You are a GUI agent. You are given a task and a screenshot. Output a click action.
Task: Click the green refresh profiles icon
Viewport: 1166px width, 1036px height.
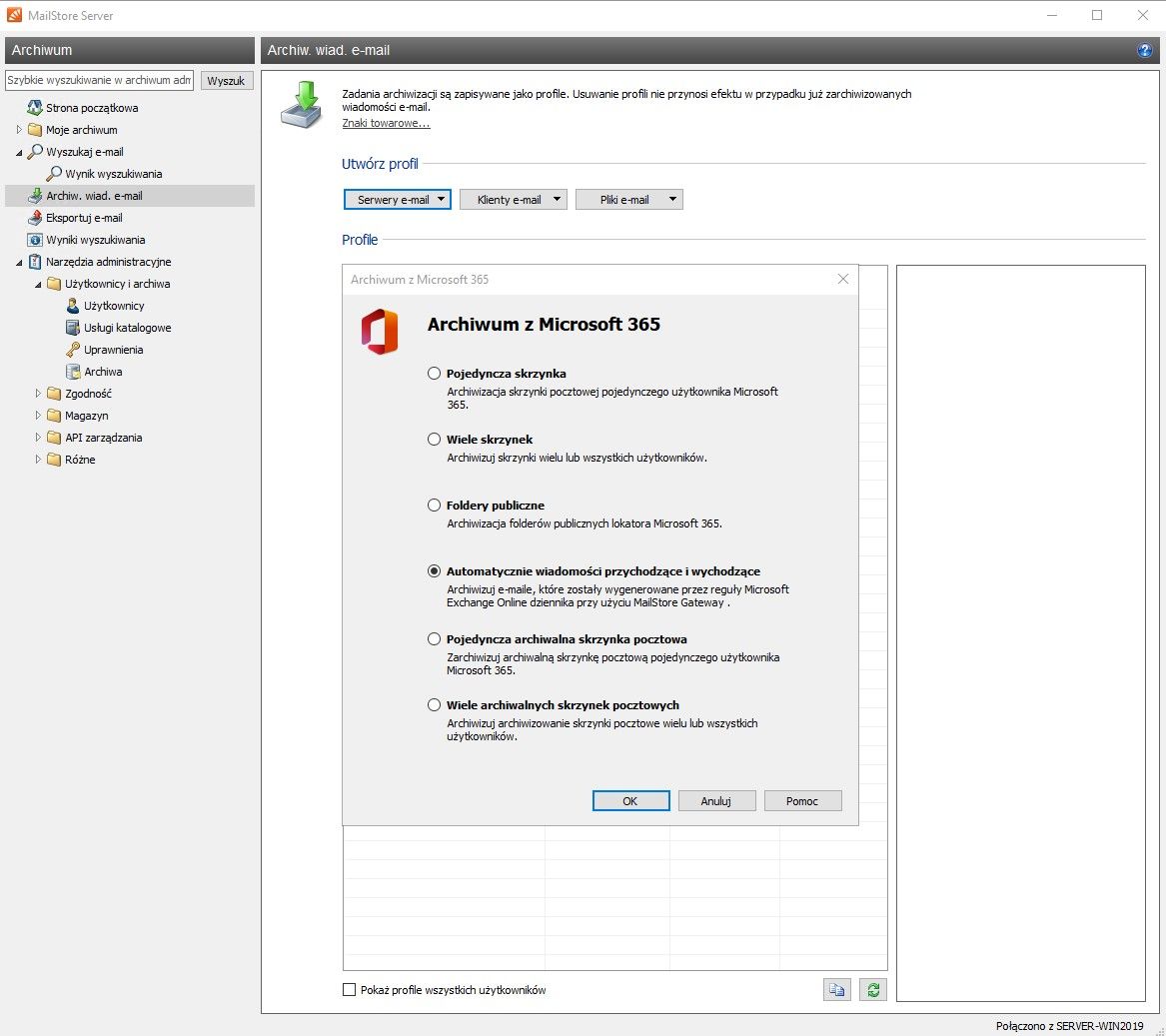(x=873, y=990)
